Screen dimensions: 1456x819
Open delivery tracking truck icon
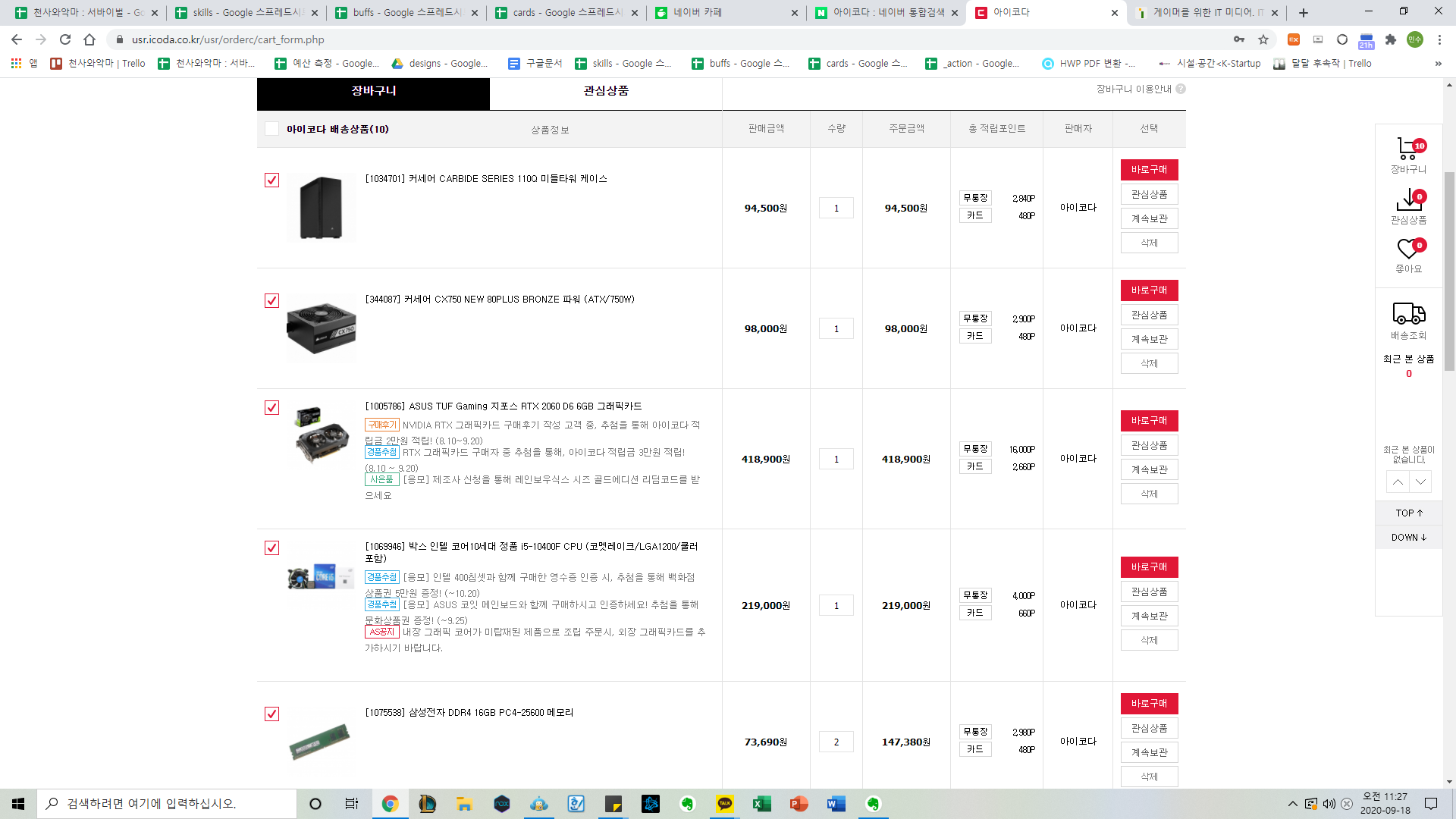(x=1409, y=313)
